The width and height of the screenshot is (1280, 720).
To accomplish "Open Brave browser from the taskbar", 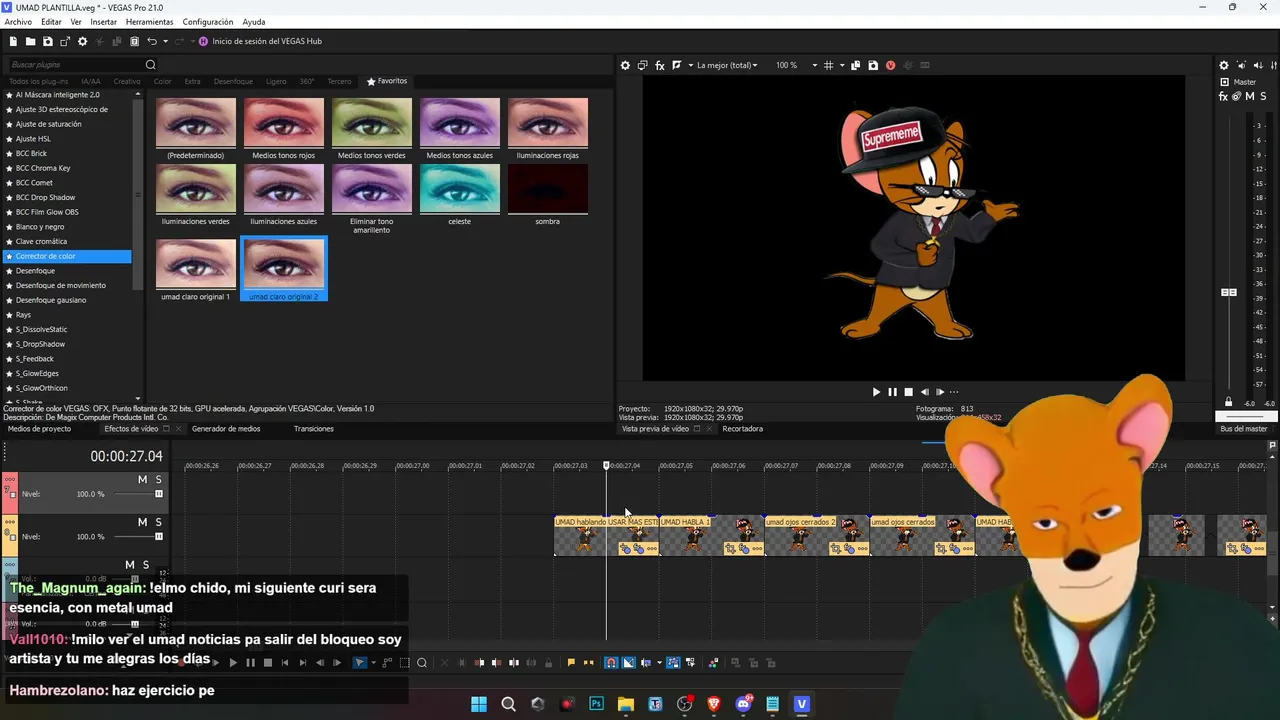I will (x=714, y=704).
